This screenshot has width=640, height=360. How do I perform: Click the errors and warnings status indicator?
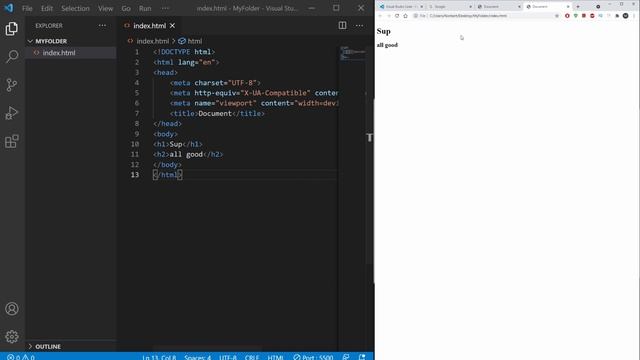click(x=21, y=357)
